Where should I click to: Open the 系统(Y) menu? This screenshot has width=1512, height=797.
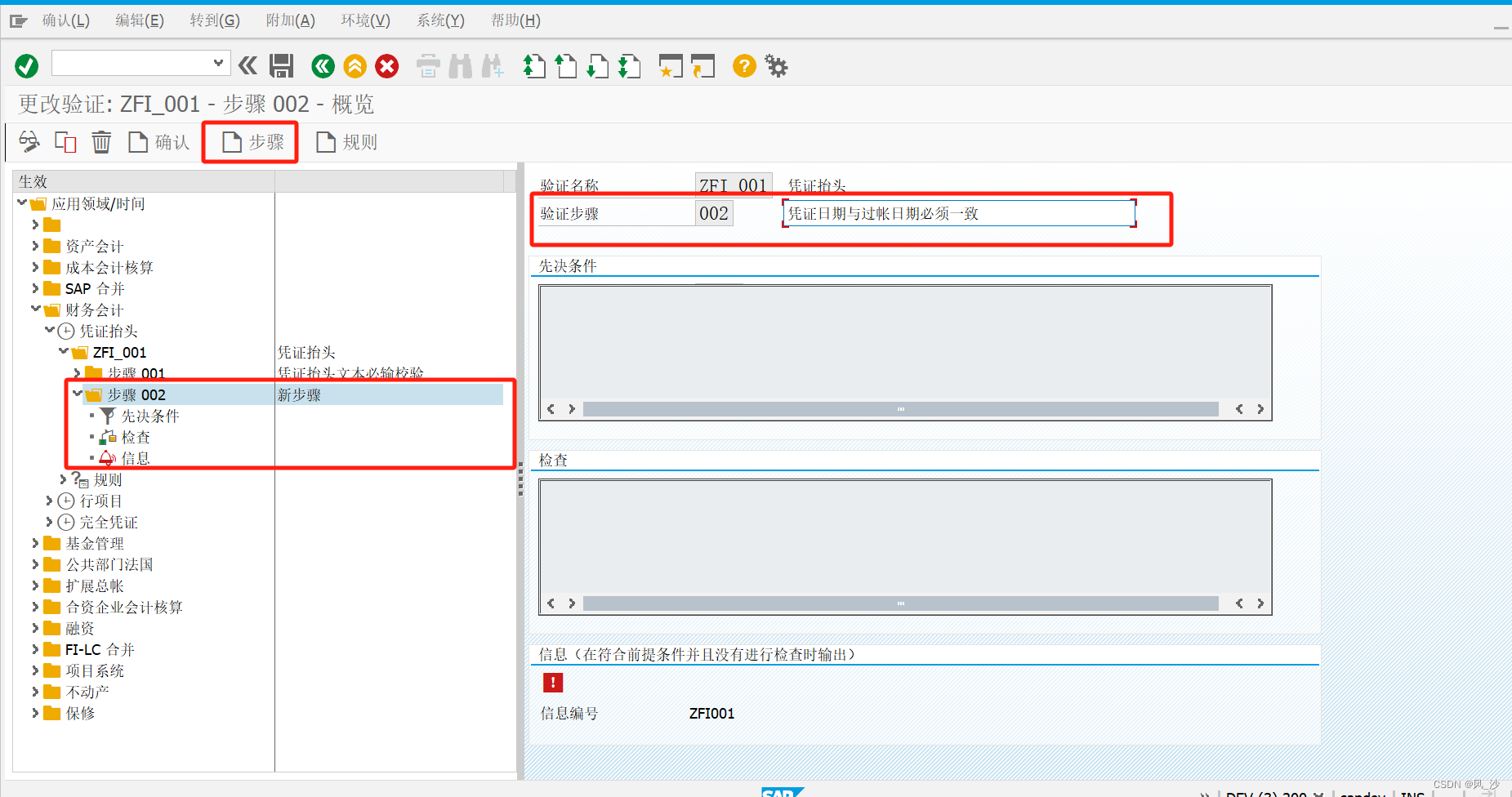(441, 20)
